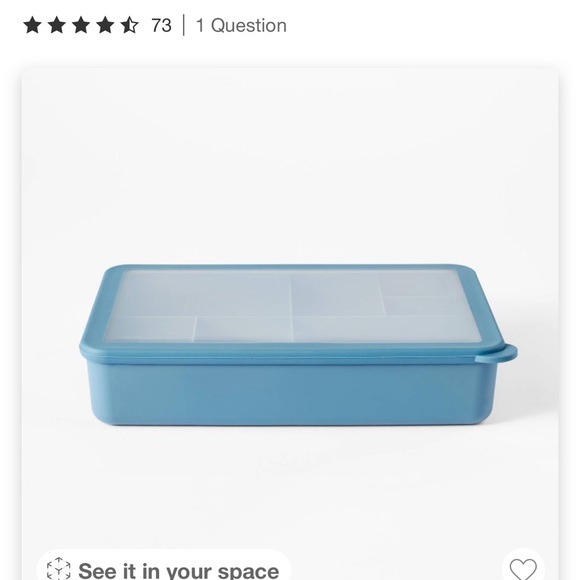Click the lid pull tab in product photo

[x=498, y=354]
